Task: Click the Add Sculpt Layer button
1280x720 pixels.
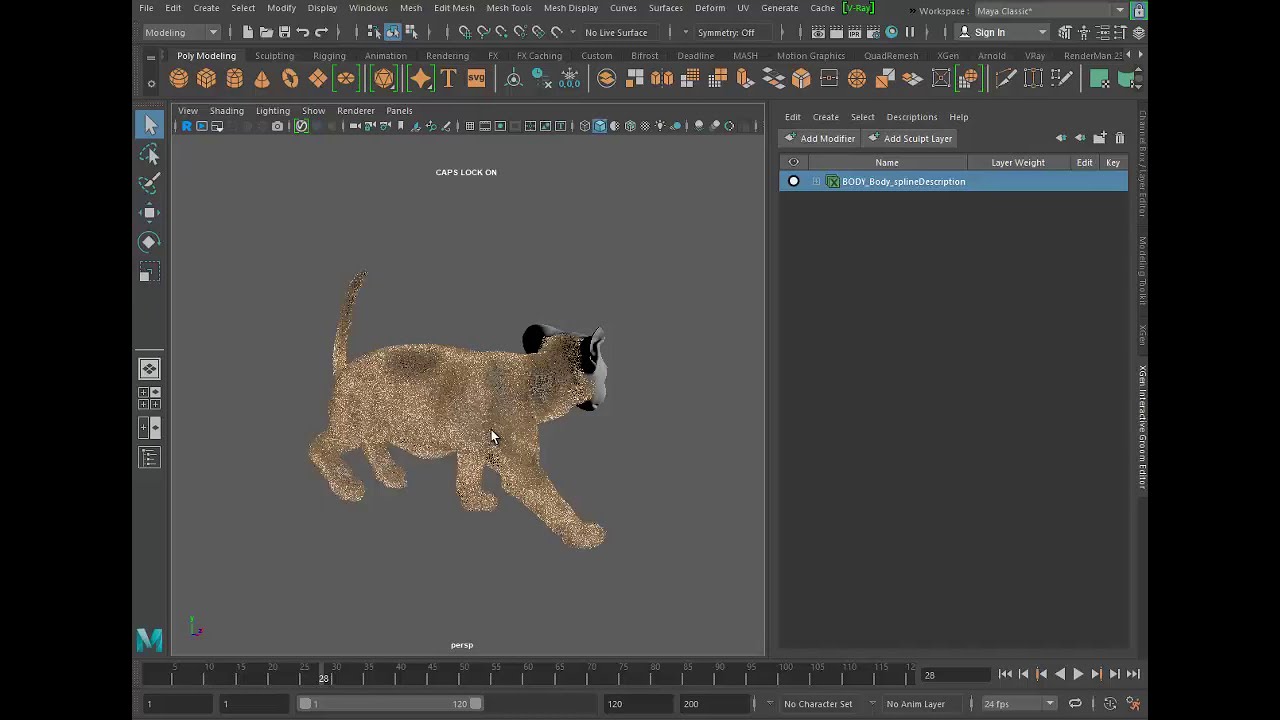Action: 910,139
